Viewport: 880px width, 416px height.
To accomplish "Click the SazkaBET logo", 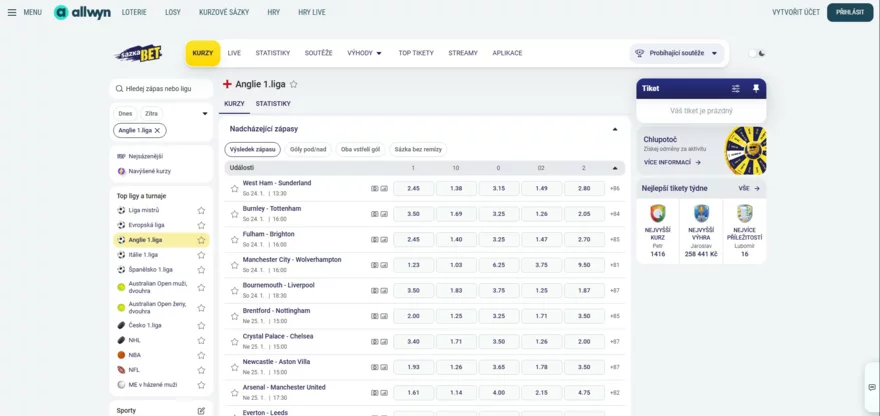I will pos(139,53).
